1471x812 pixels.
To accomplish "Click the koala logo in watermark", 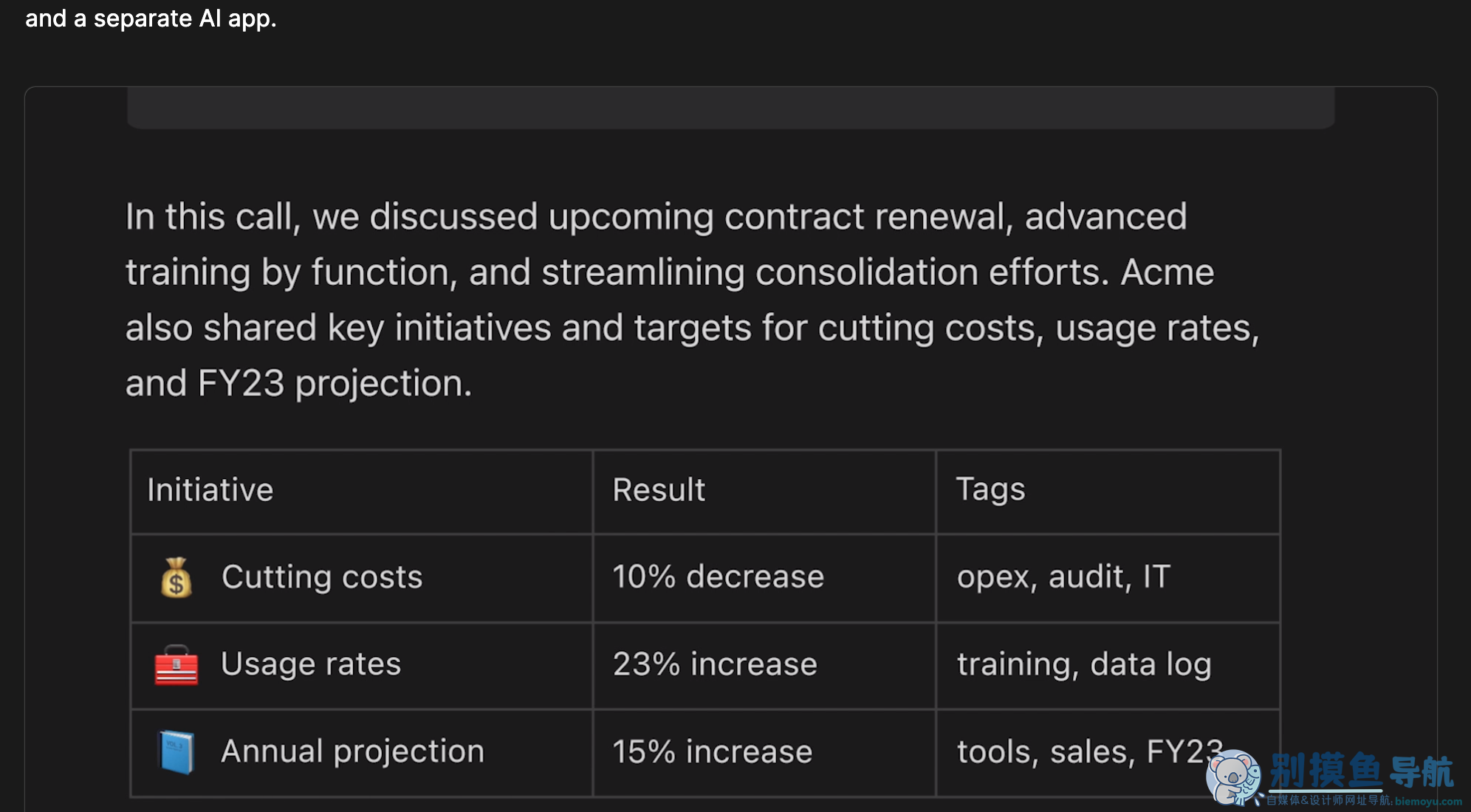I will click(x=1233, y=778).
